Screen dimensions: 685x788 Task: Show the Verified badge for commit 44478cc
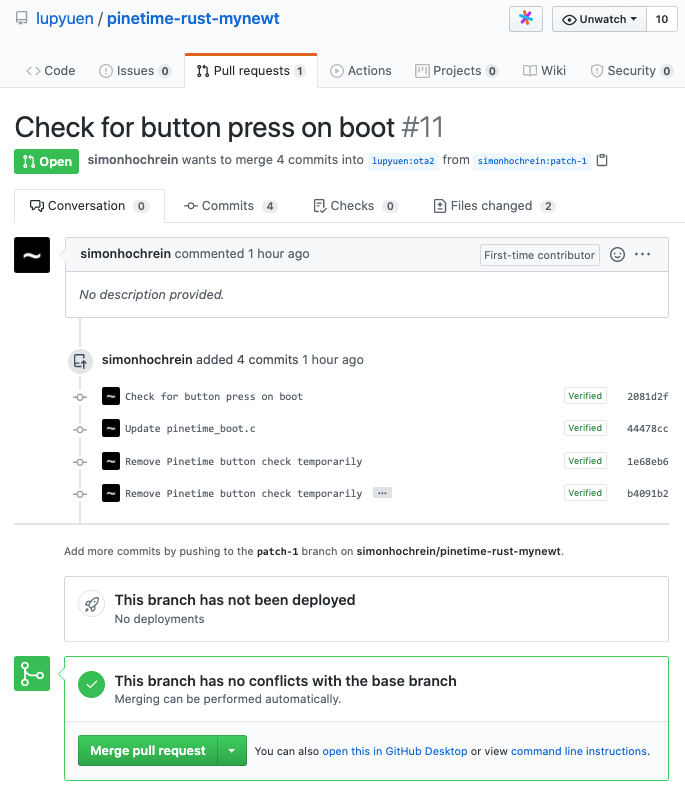point(585,428)
